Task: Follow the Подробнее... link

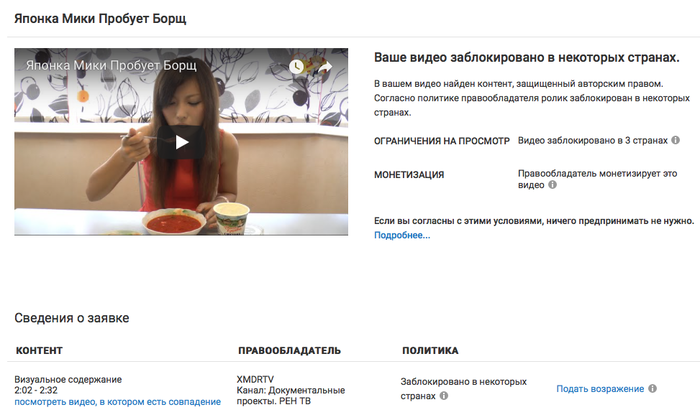Action: pyautogui.click(x=402, y=235)
